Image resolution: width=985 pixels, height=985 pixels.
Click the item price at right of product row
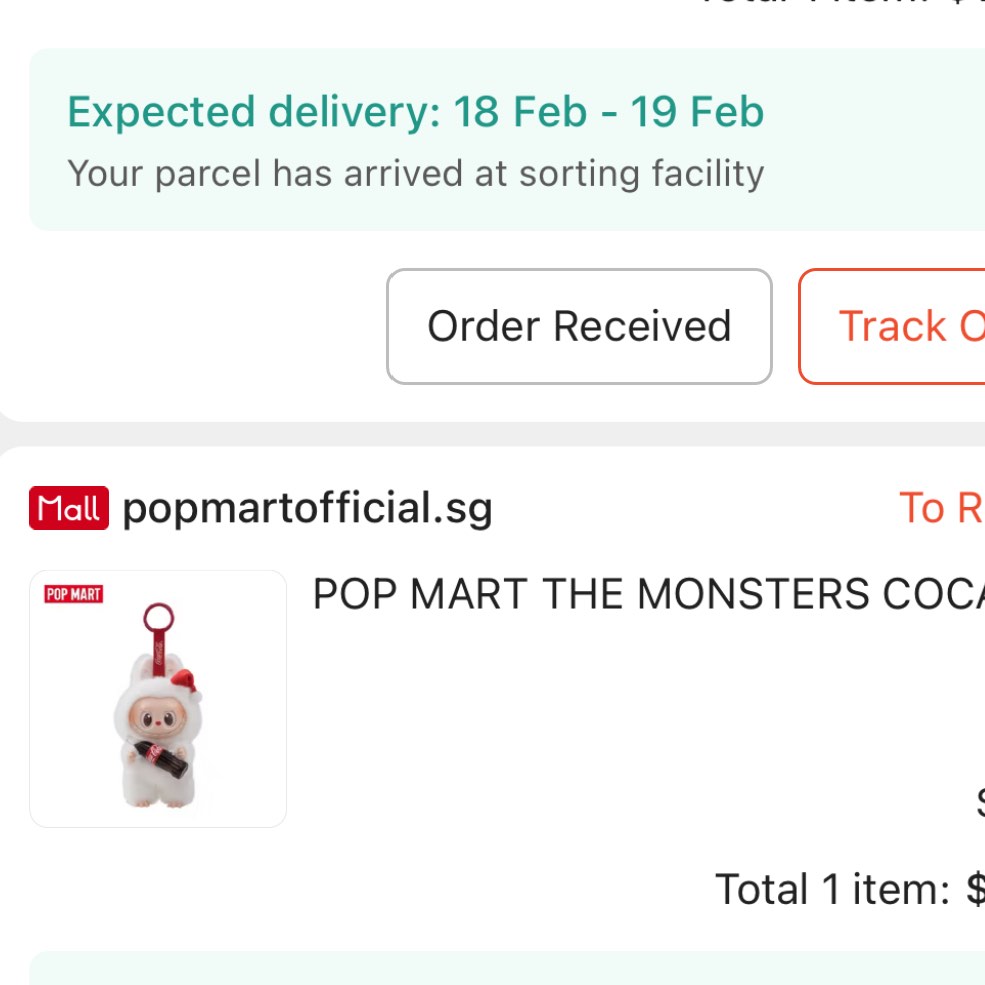(x=978, y=800)
